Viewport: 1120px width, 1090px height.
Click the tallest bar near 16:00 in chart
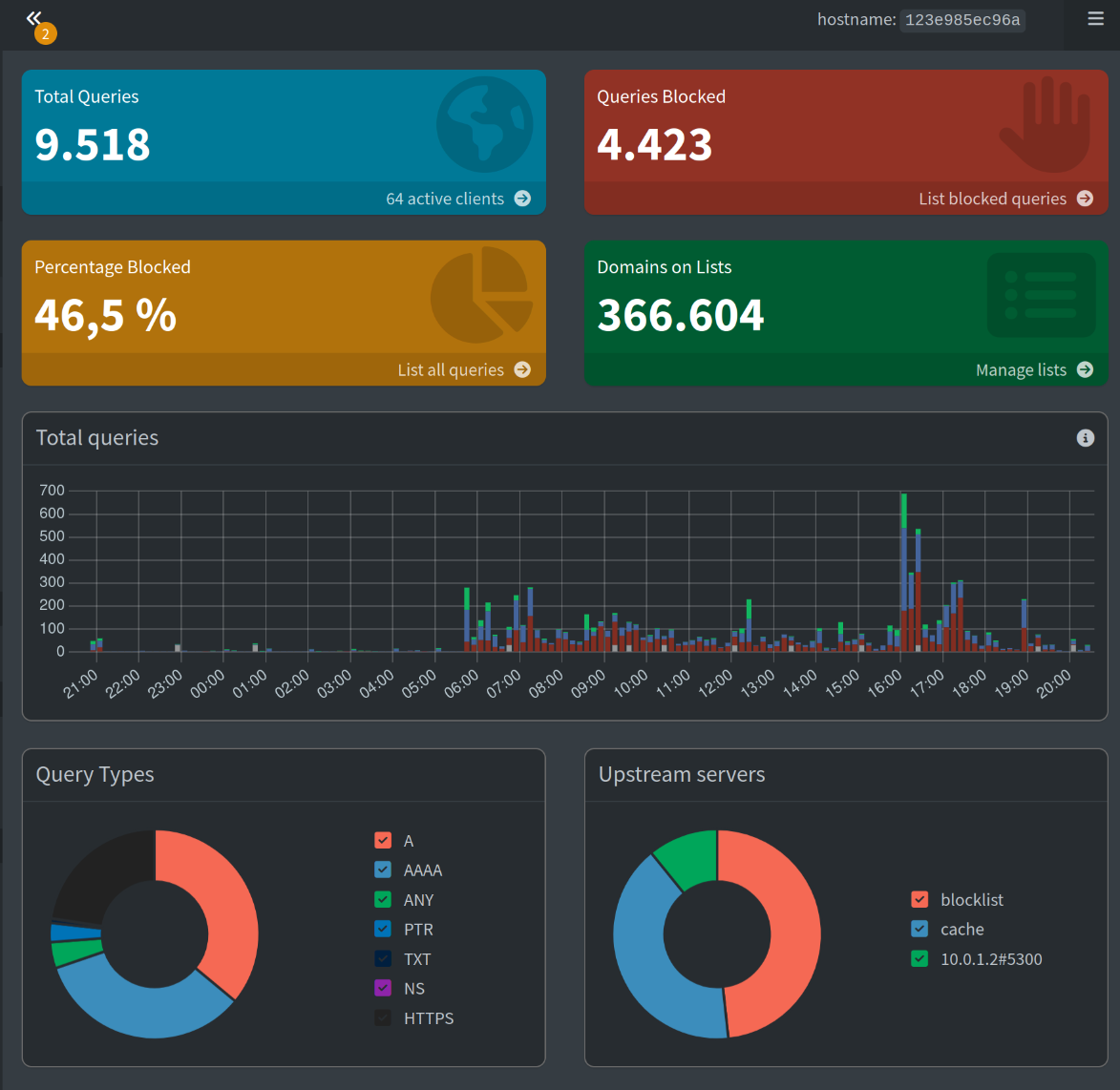click(903, 571)
